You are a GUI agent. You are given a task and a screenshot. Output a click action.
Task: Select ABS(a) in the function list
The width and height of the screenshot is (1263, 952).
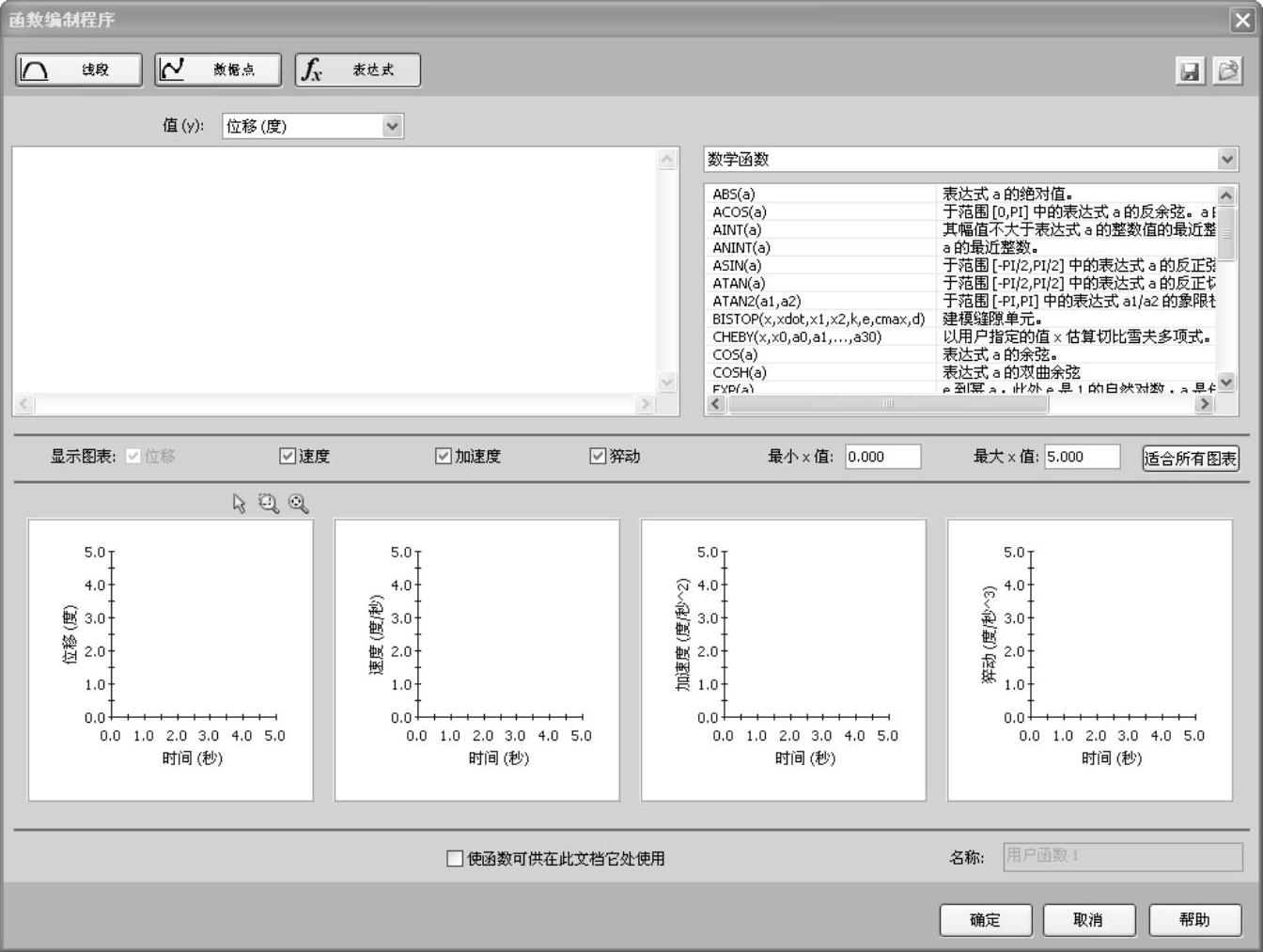tap(734, 195)
